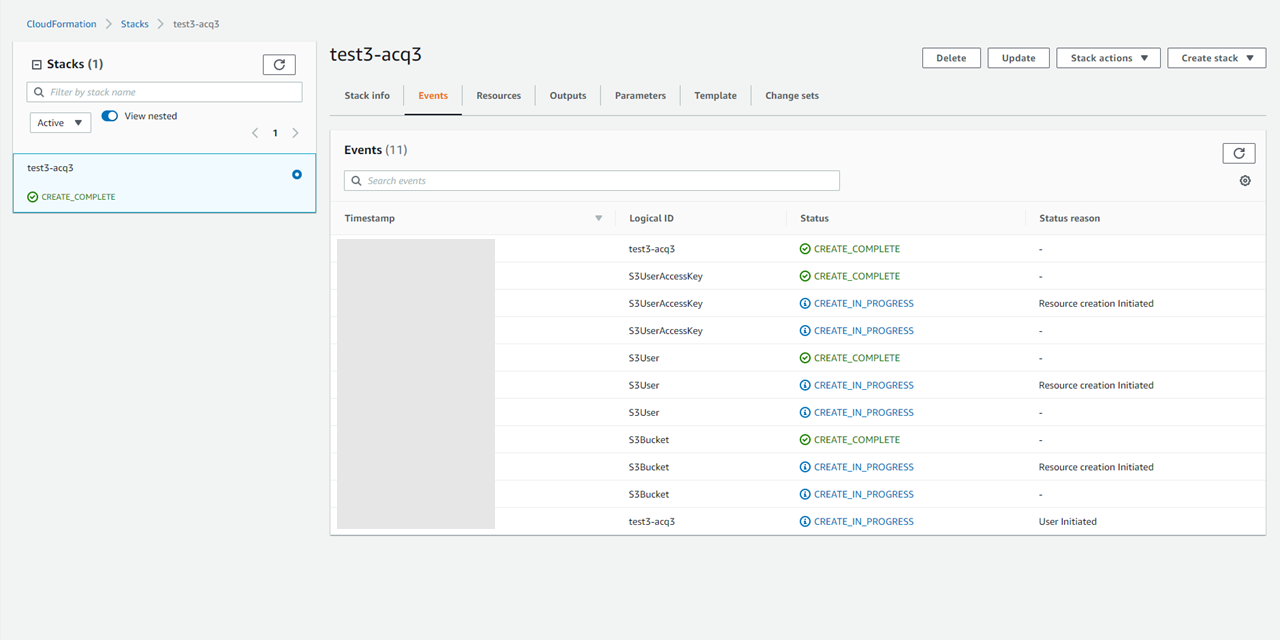Open the Active stacks filter dropdown
This screenshot has width=1280, height=640.
[x=60, y=122]
